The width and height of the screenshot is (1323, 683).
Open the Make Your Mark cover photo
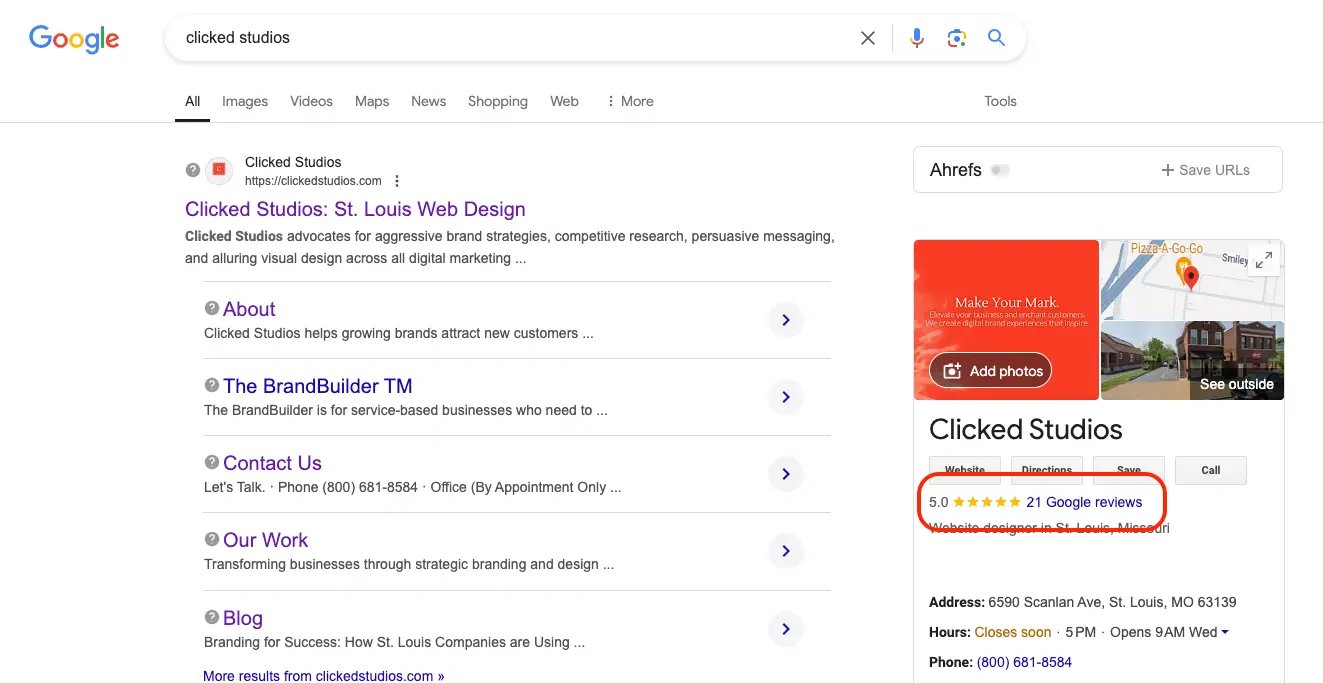[x=1006, y=320]
